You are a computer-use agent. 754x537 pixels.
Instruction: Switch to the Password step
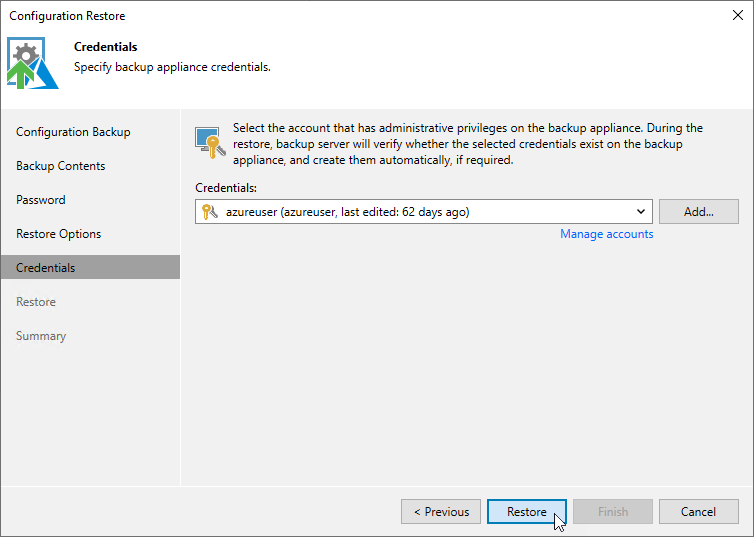pos(41,200)
